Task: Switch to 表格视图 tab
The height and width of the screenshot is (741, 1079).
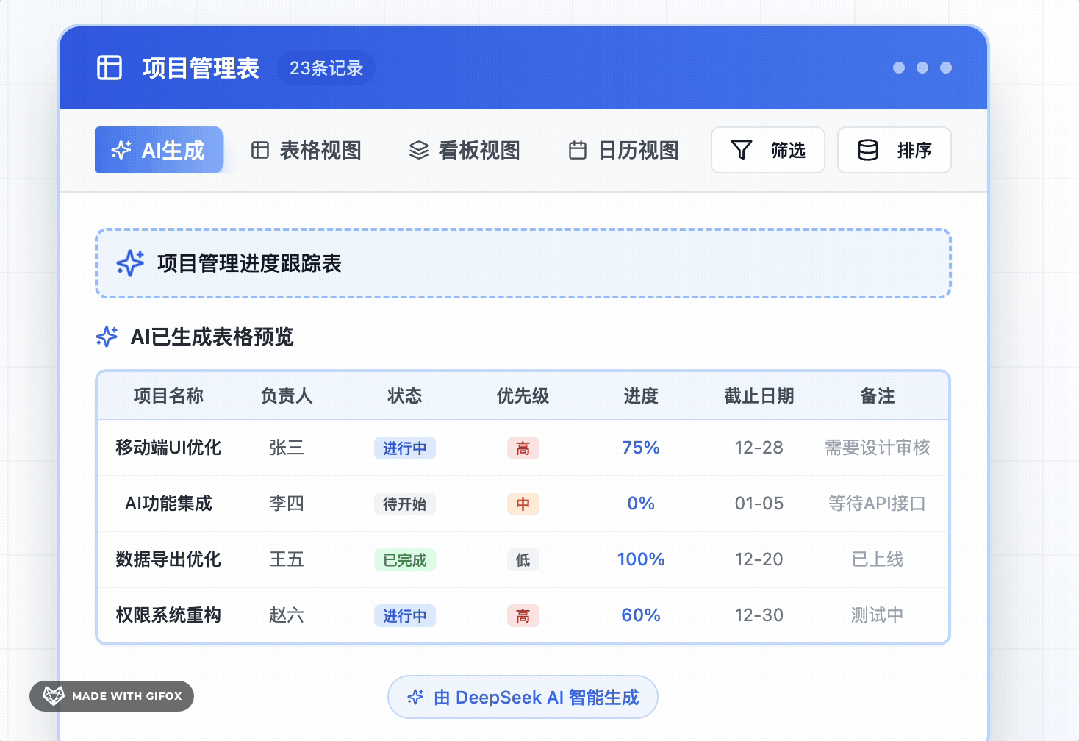Action: pyautogui.click(x=306, y=150)
